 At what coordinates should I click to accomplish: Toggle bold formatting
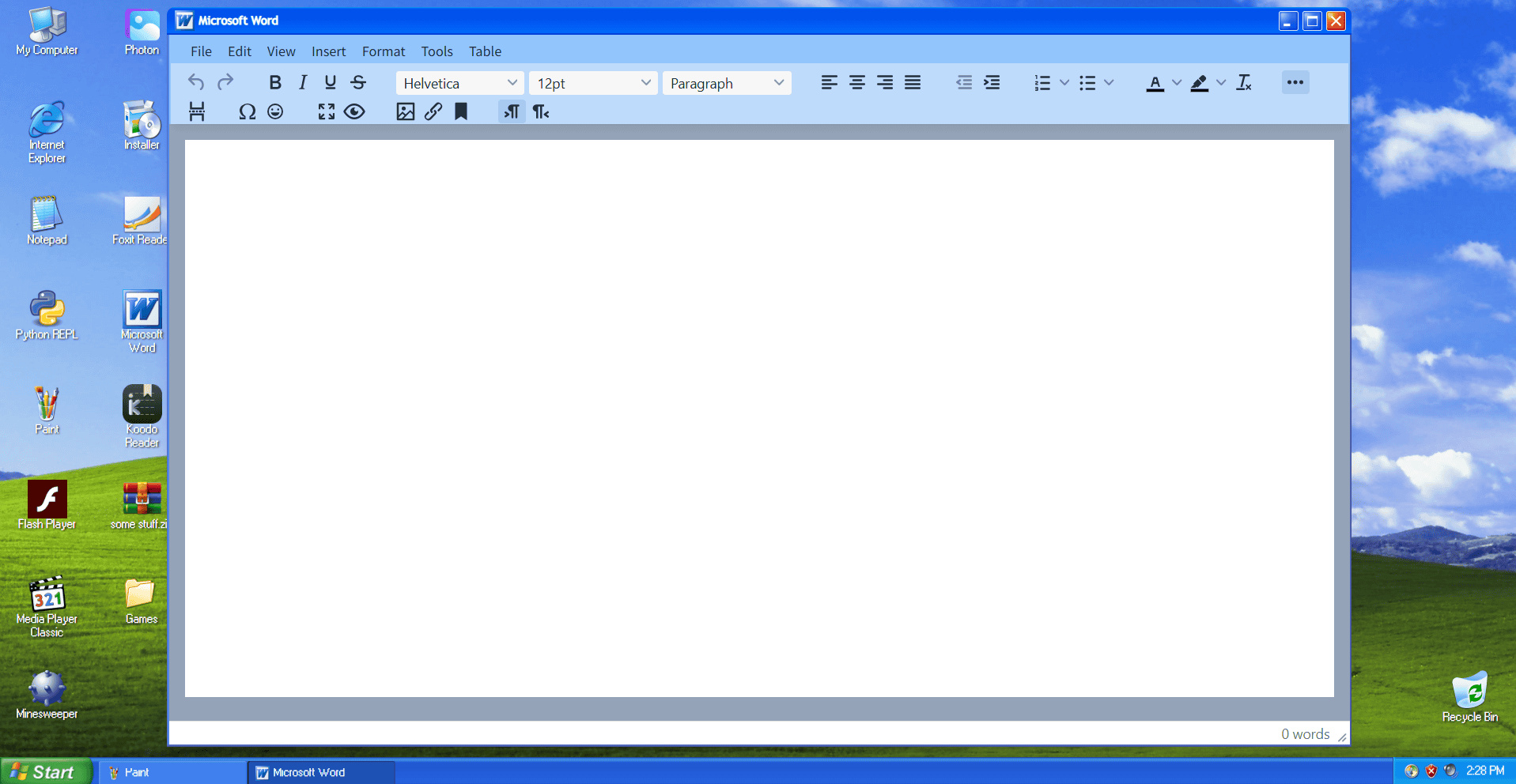coord(275,82)
